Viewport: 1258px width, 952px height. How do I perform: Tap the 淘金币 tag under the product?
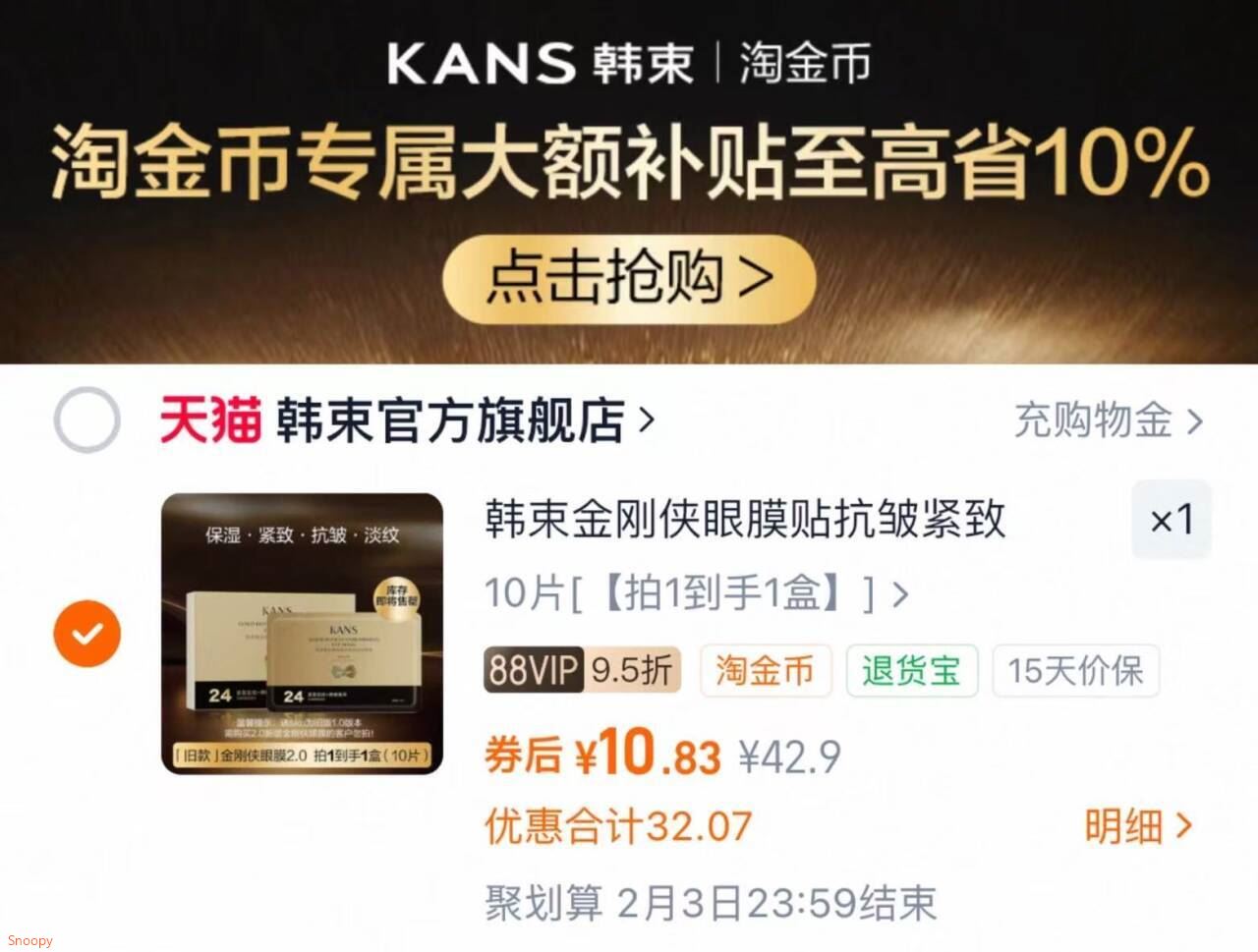click(766, 670)
